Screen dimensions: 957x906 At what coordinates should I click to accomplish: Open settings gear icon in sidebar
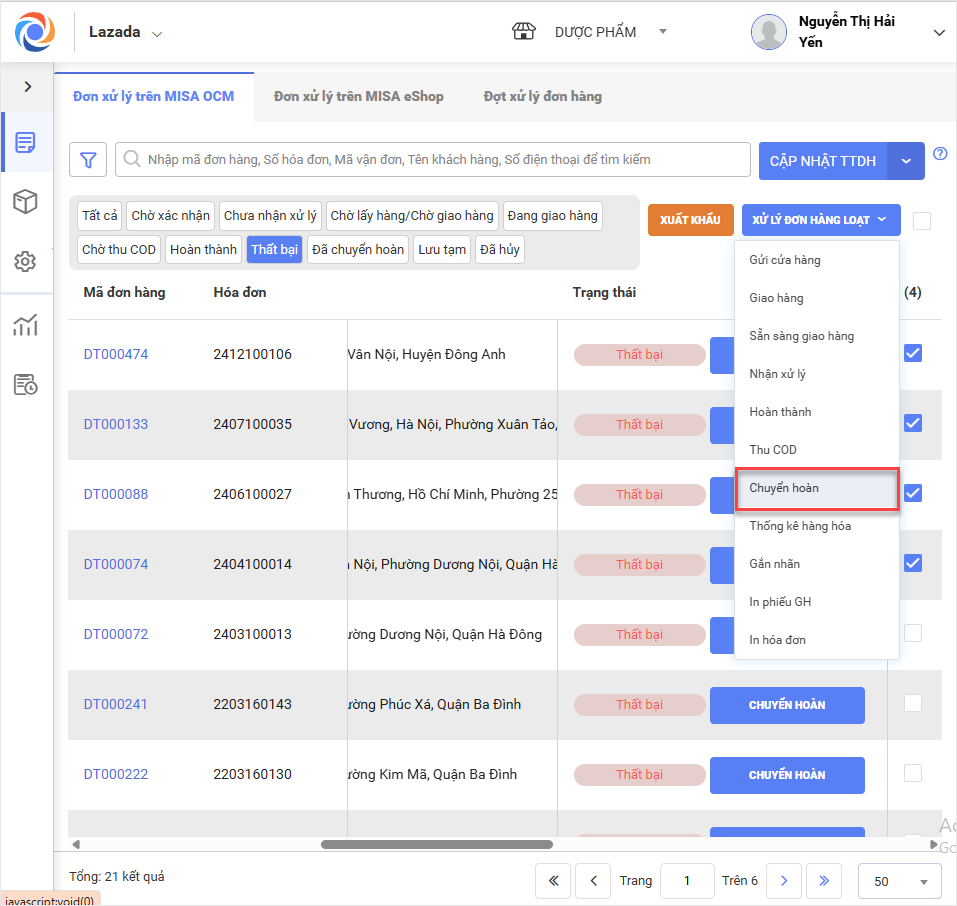pos(26,262)
